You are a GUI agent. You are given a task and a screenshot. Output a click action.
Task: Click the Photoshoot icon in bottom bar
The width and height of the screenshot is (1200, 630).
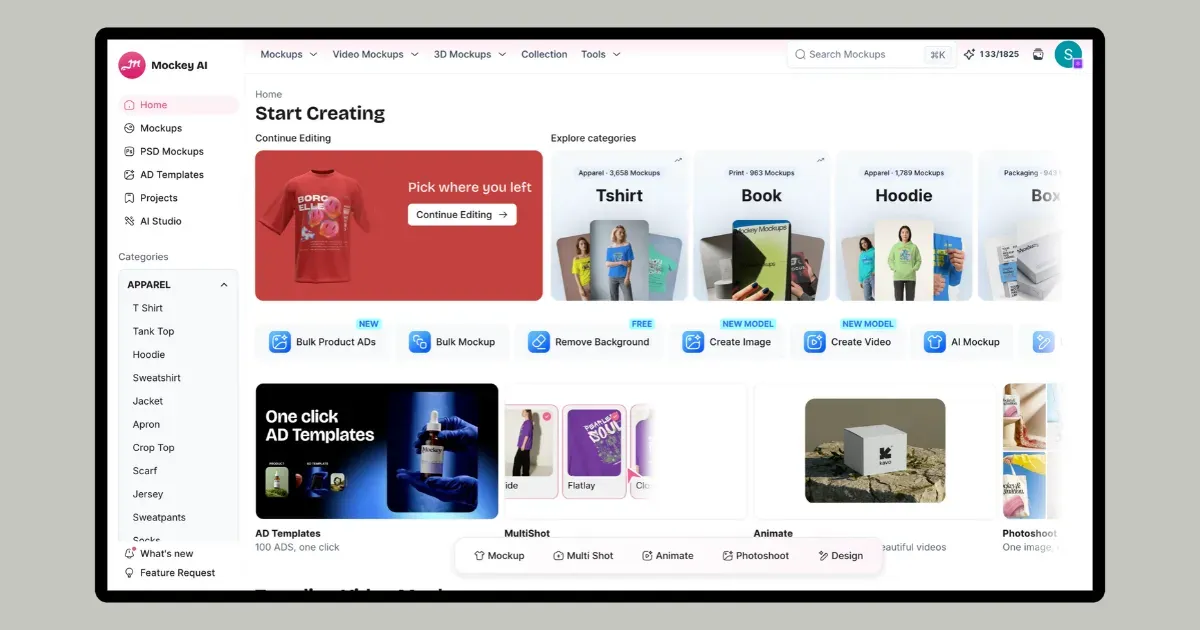tap(727, 556)
